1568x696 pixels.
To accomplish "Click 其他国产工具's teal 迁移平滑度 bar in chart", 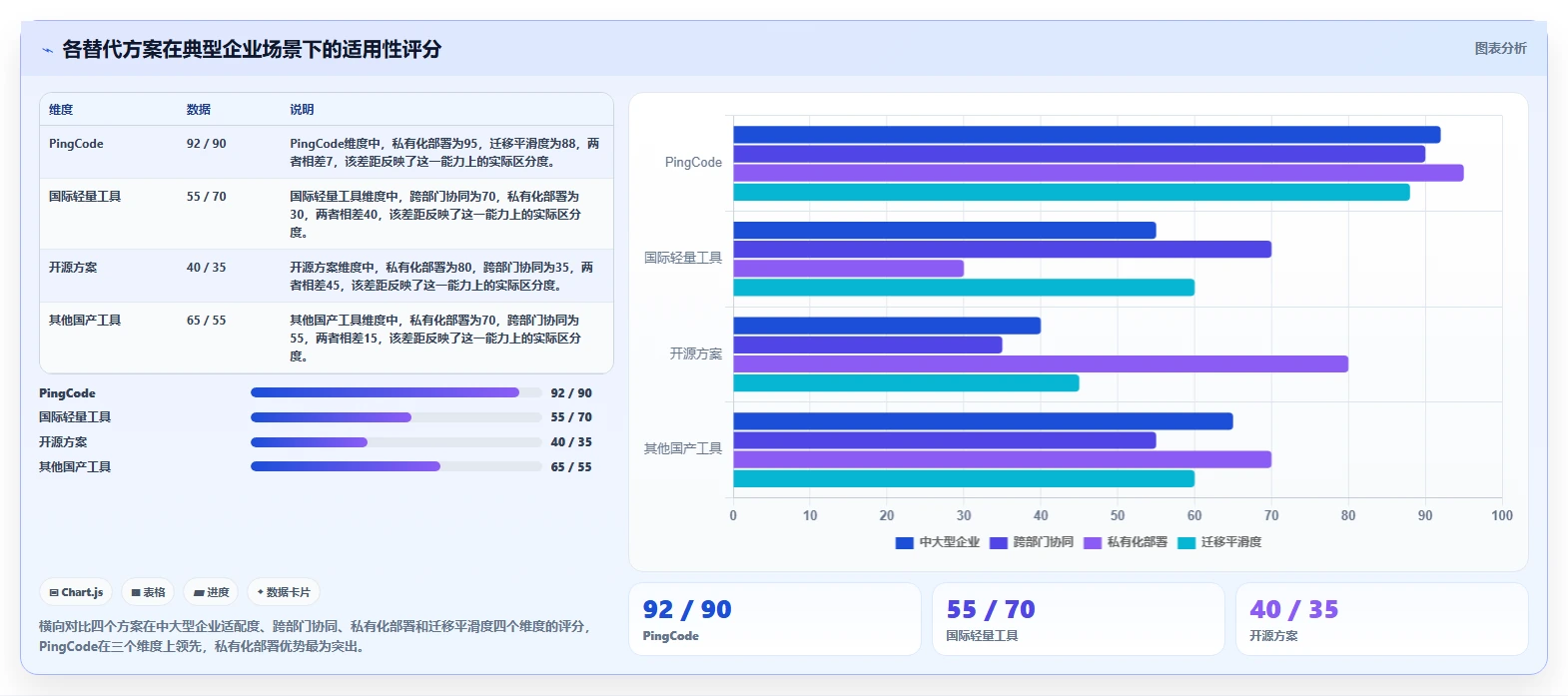I will pos(964,478).
